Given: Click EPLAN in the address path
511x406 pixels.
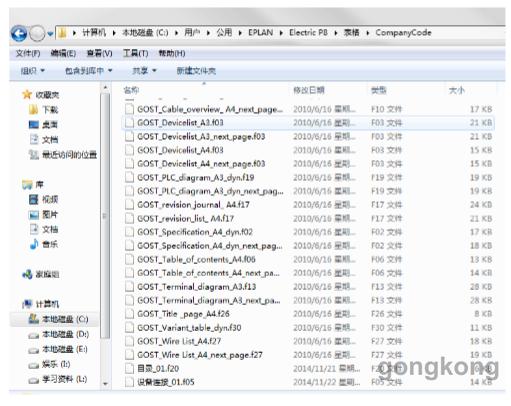Looking at the screenshot, I should coord(260,33).
